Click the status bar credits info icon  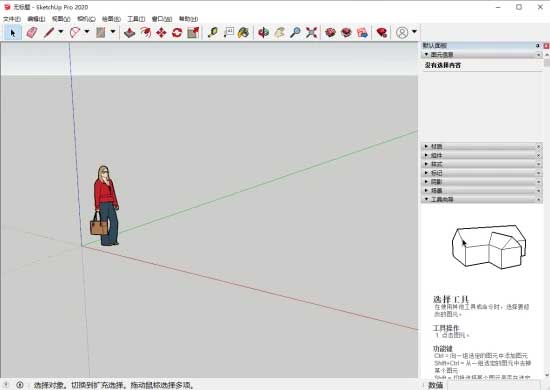click(x=20, y=385)
